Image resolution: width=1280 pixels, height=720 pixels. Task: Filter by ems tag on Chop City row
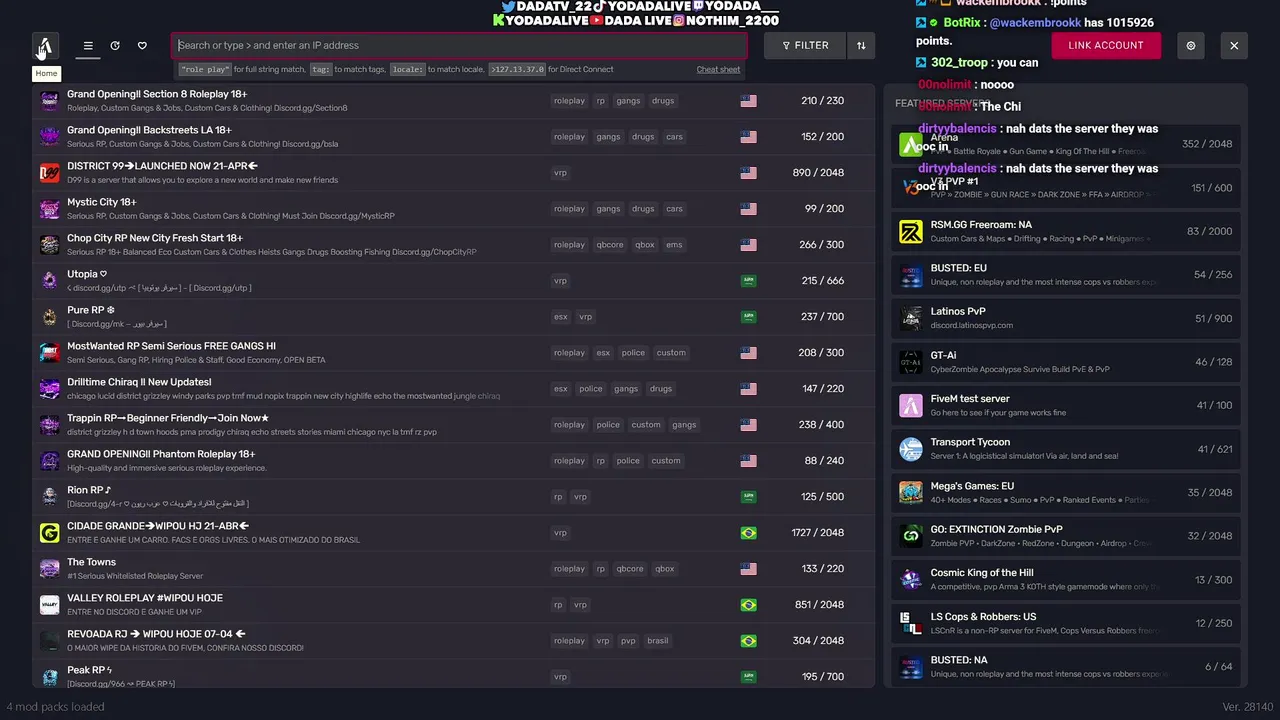point(675,245)
